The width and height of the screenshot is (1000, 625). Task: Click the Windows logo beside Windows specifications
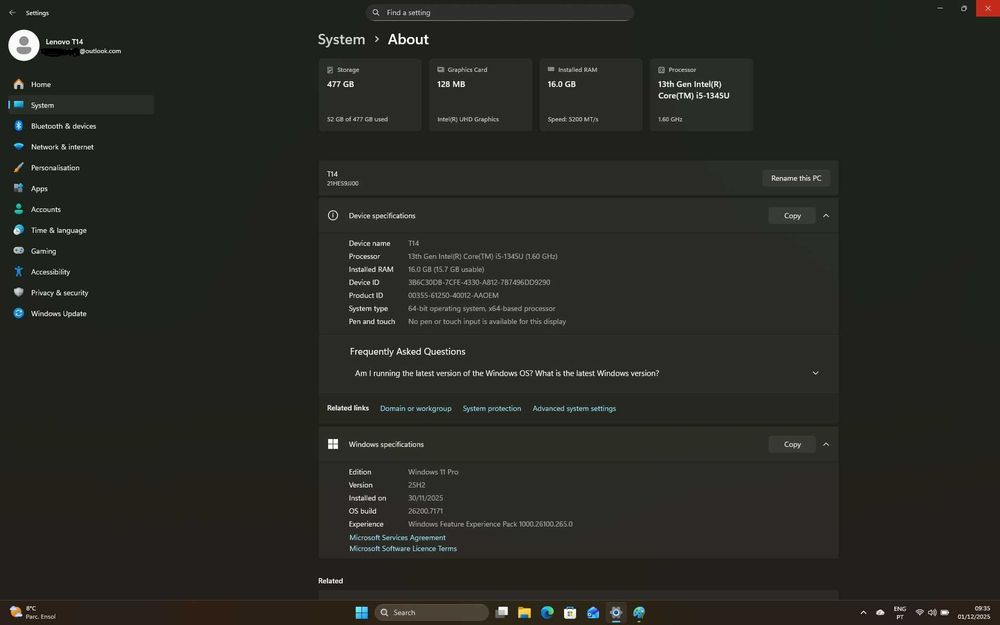[x=333, y=444]
